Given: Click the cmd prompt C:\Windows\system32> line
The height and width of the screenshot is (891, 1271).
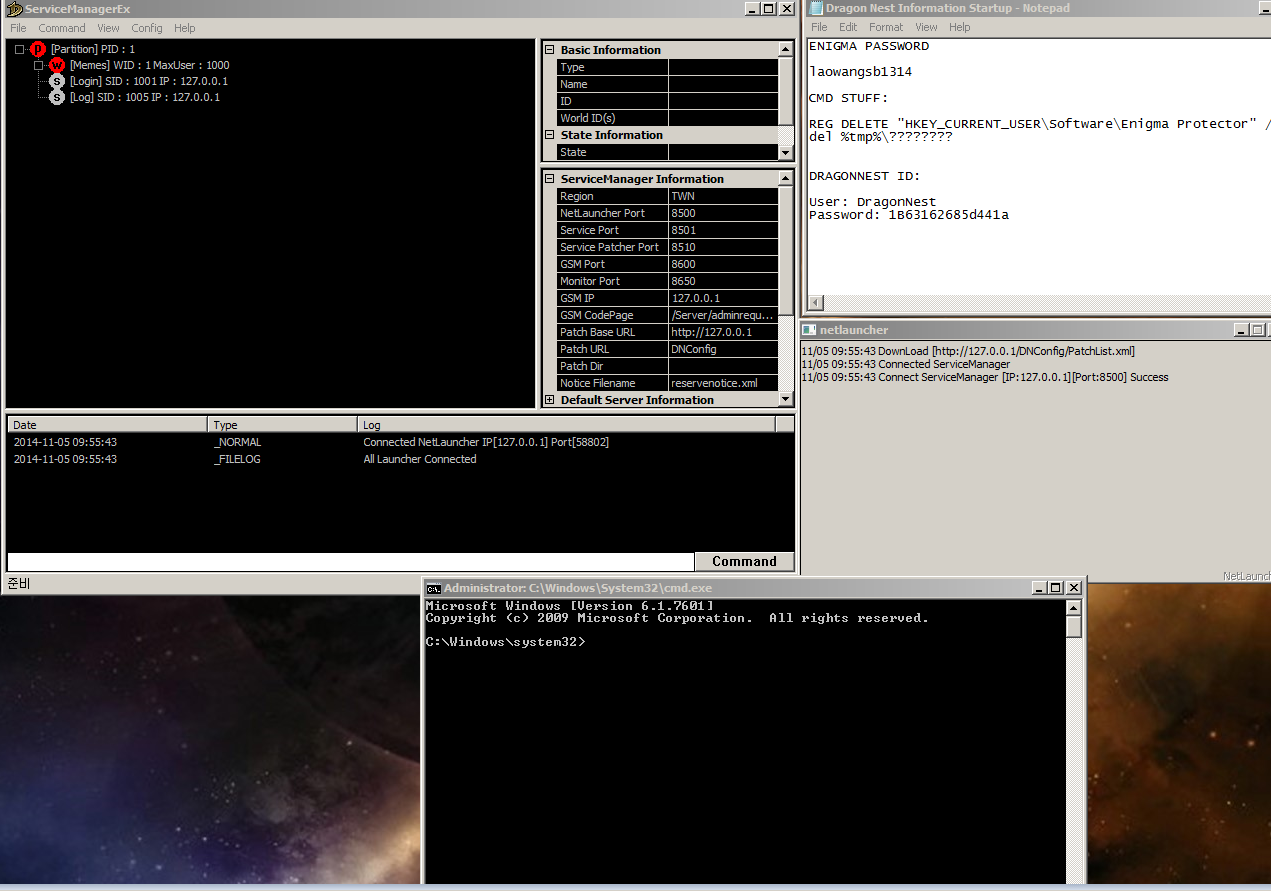Looking at the screenshot, I should 505,642.
